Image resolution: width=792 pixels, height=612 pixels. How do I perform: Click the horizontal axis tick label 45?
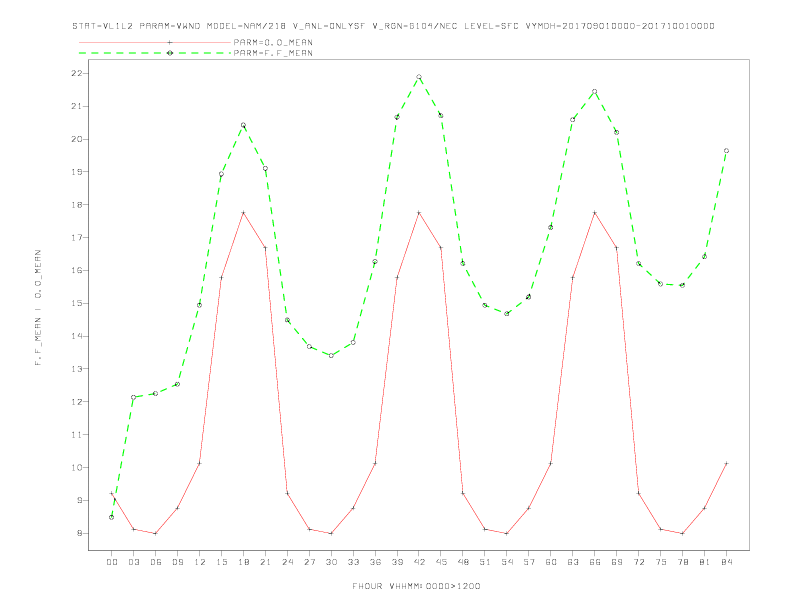coord(441,562)
